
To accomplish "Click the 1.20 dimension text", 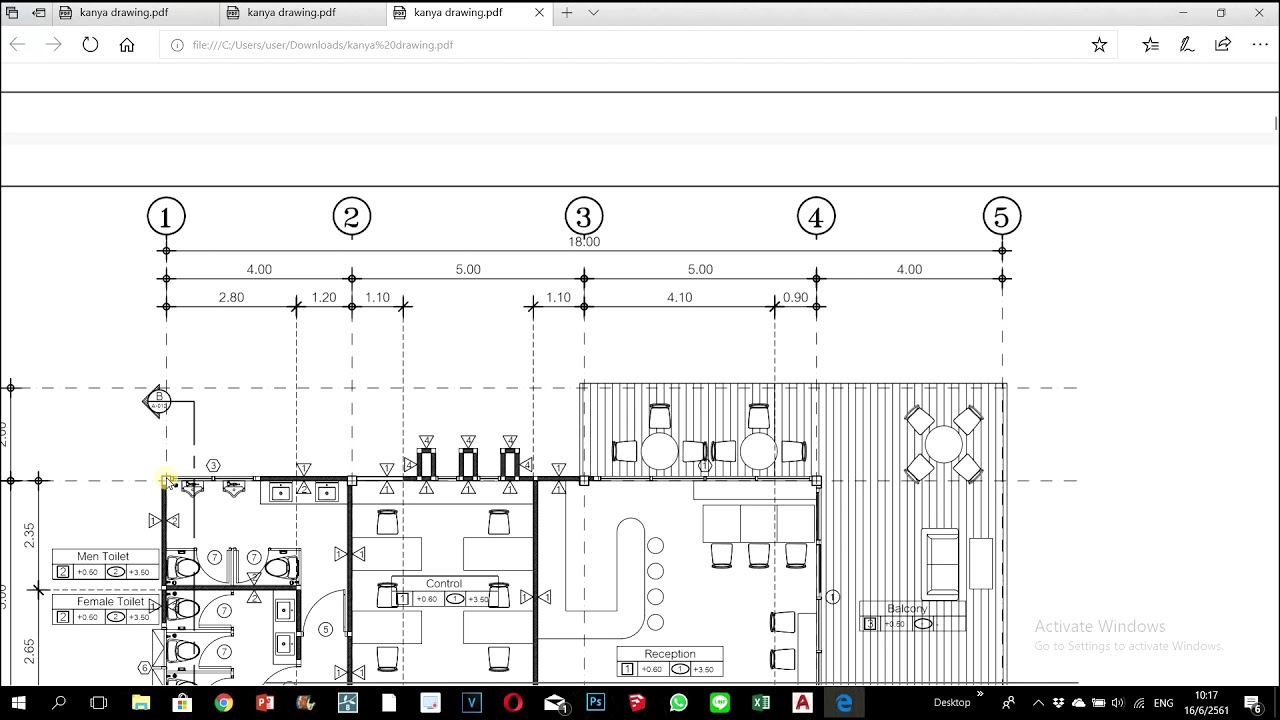I will 324,298.
